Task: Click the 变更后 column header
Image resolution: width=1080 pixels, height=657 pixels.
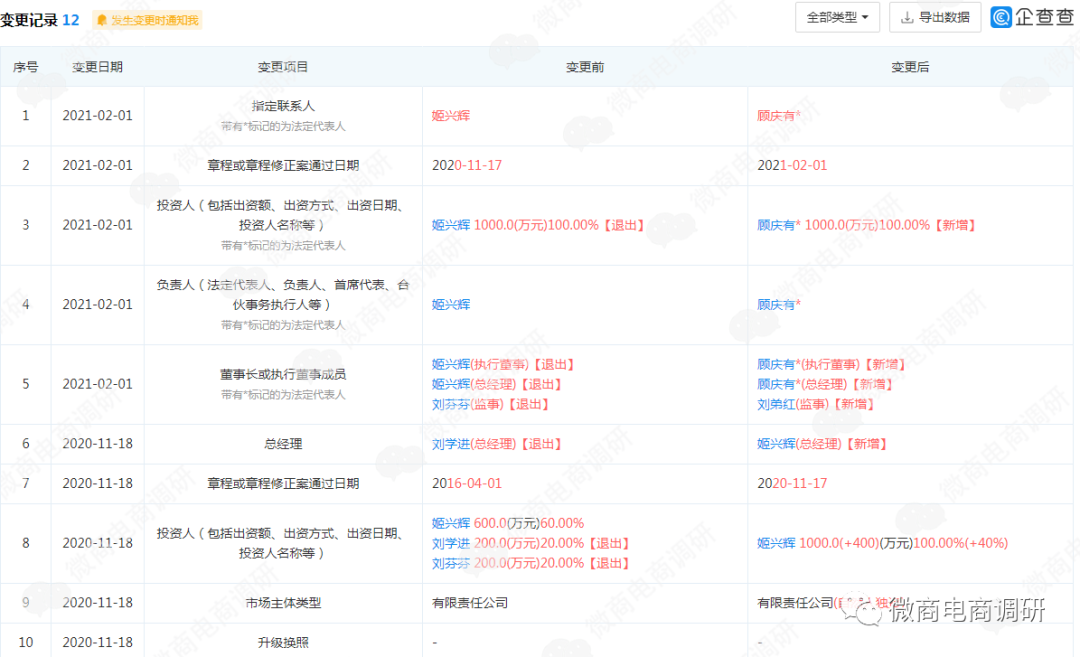Action: click(910, 67)
